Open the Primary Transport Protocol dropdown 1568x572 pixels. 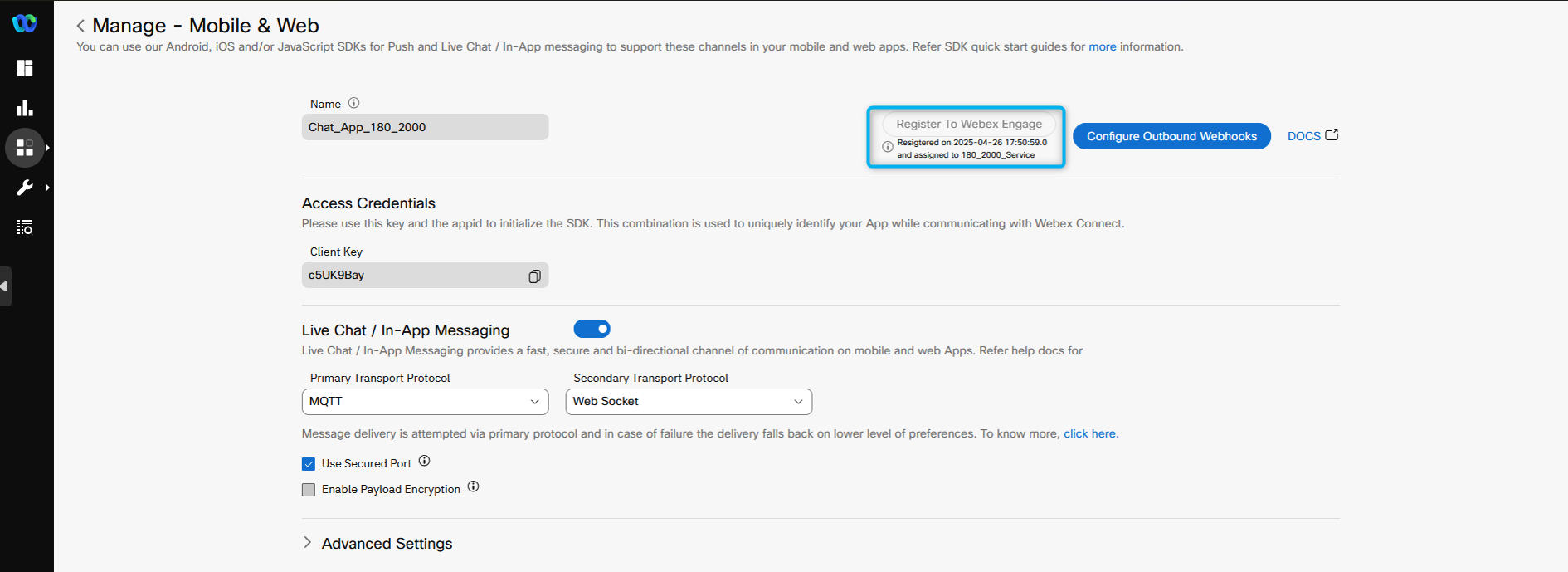(x=425, y=402)
